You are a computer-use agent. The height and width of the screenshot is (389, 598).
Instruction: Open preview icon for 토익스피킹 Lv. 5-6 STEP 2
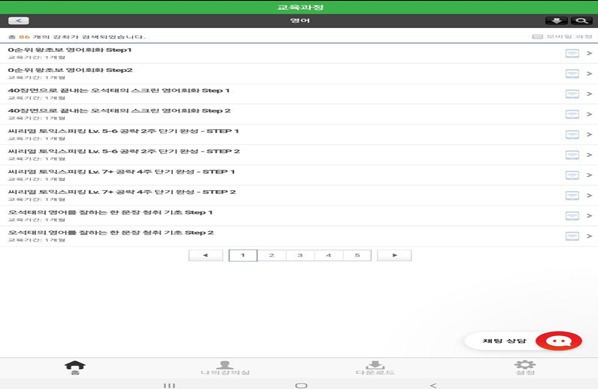[572, 155]
